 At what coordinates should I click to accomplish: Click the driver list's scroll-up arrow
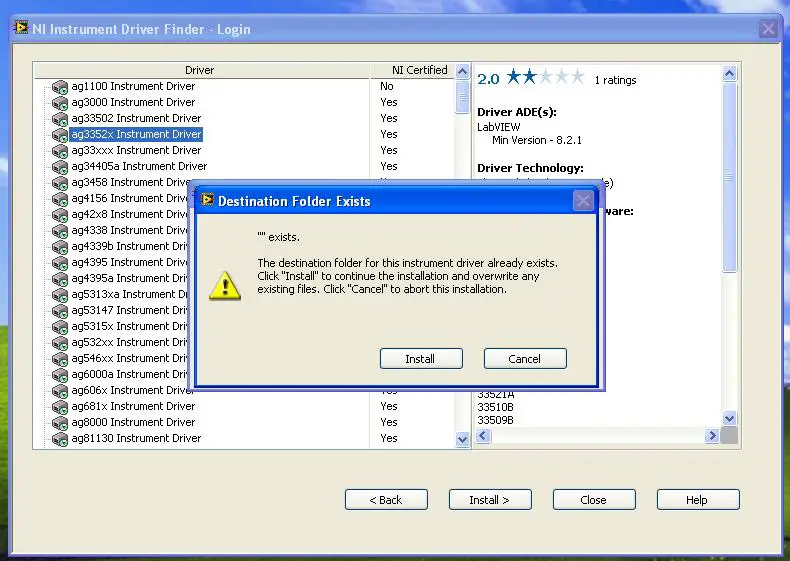[x=463, y=72]
